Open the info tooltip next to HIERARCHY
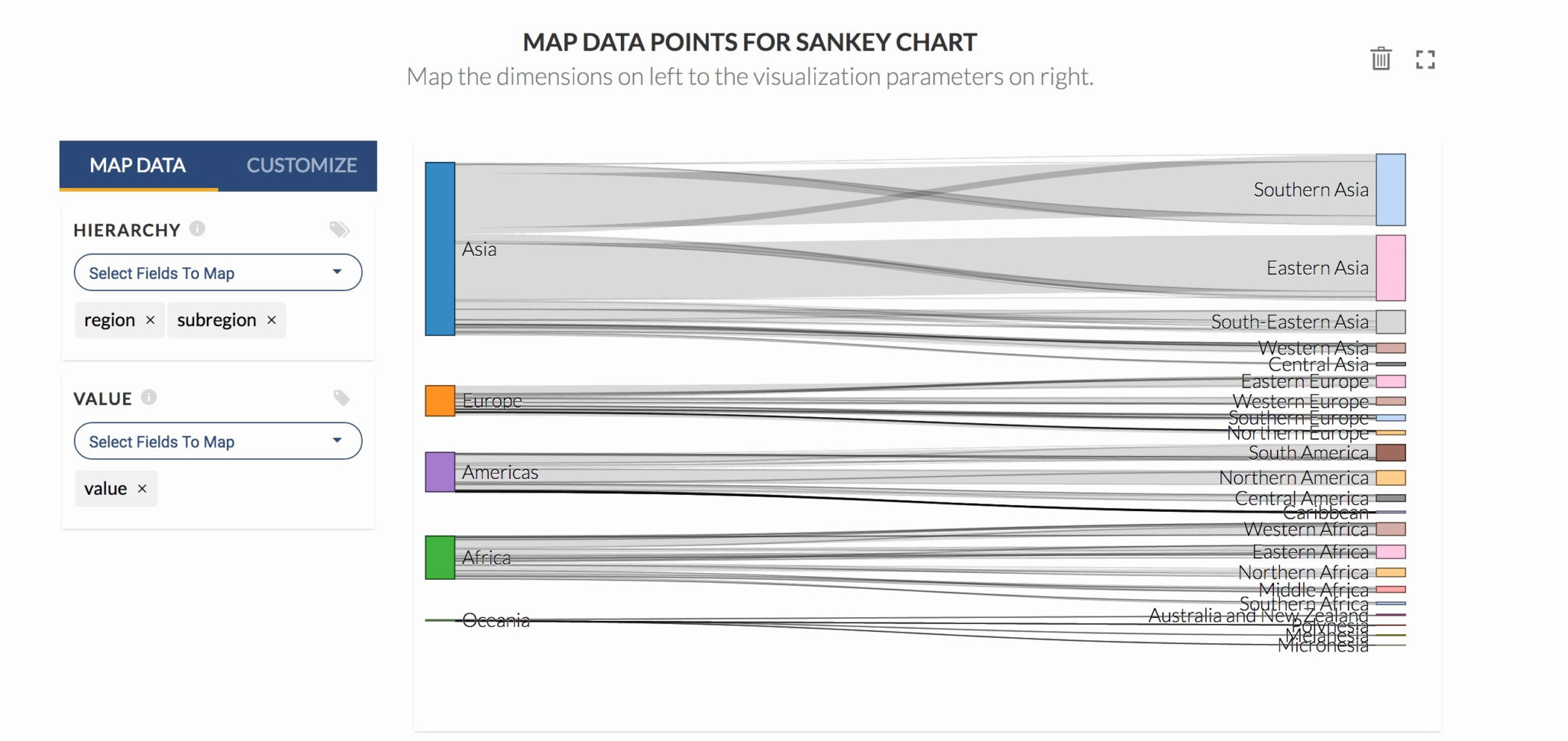Viewport: 1568px width, 741px height. pyautogui.click(x=198, y=228)
